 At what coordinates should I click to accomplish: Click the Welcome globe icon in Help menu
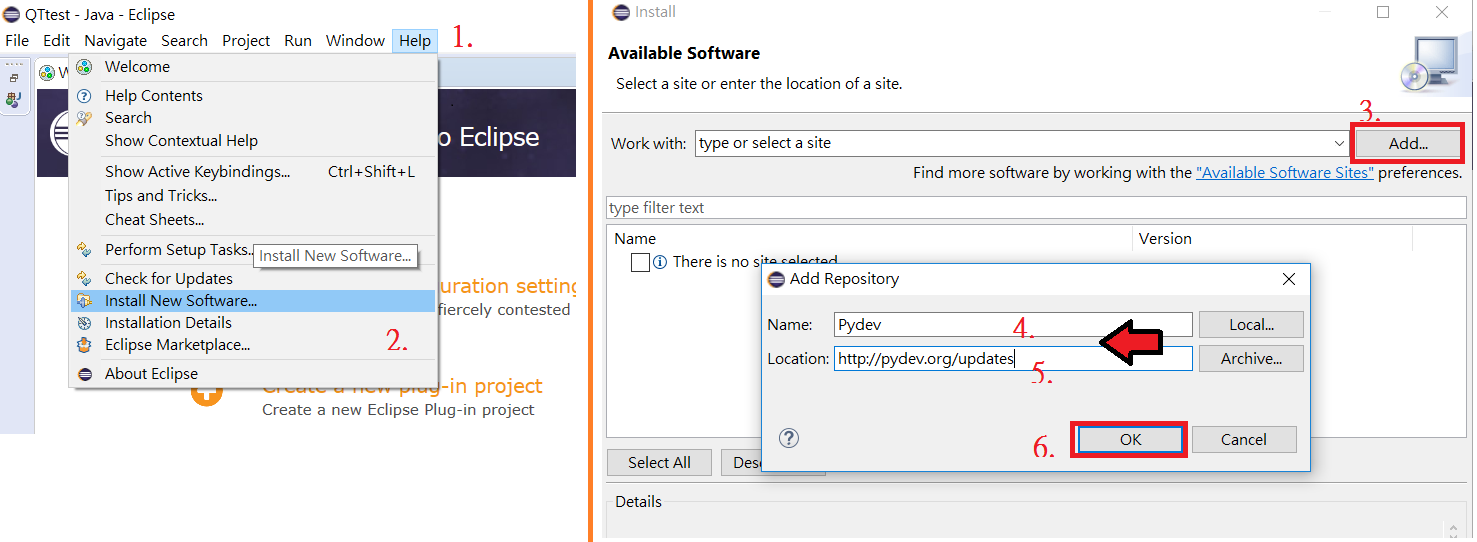85,67
